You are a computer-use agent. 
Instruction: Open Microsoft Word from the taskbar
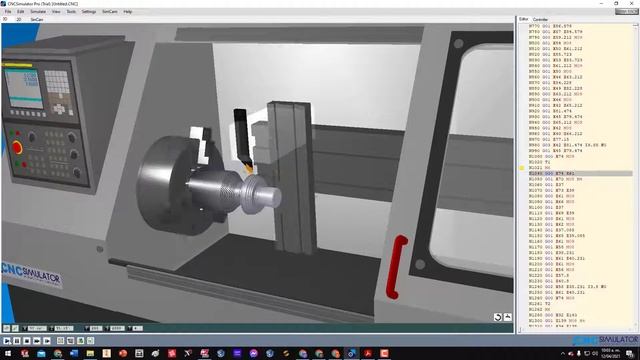point(74,353)
